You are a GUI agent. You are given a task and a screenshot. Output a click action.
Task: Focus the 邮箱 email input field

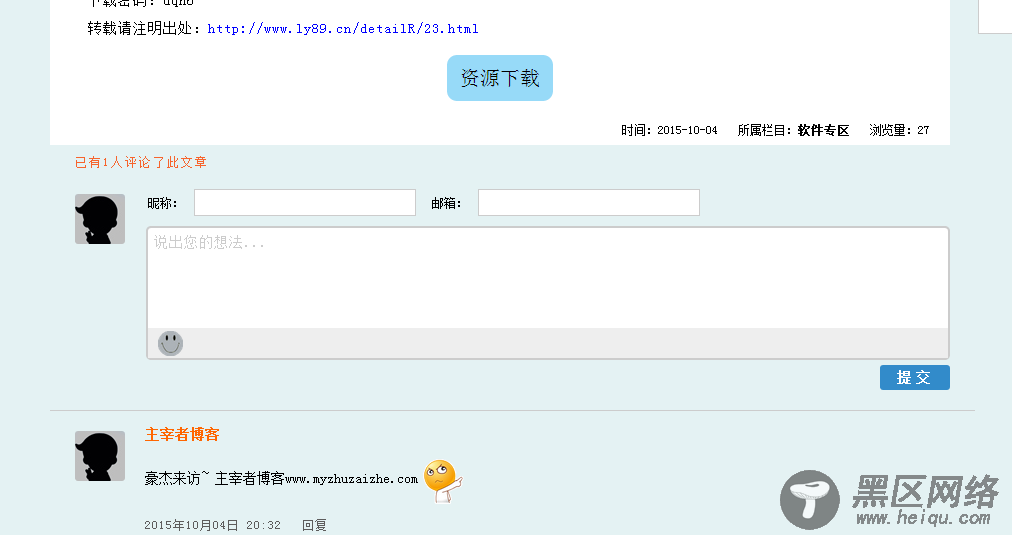click(589, 203)
